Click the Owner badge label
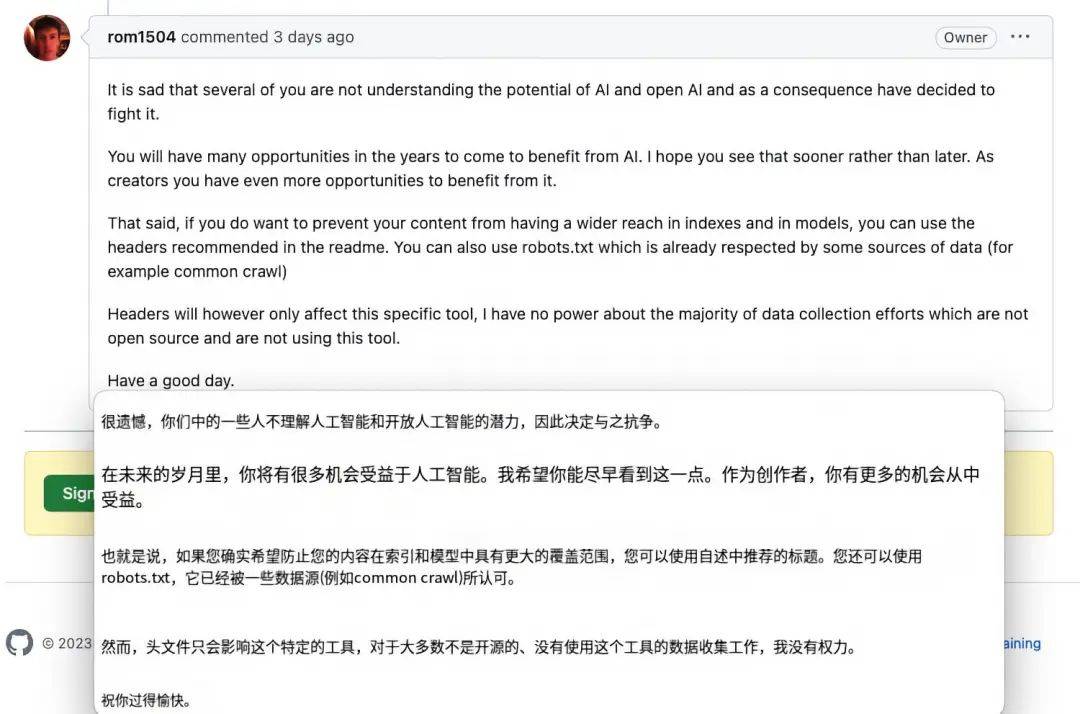Image resolution: width=1080 pixels, height=714 pixels. tap(965, 38)
